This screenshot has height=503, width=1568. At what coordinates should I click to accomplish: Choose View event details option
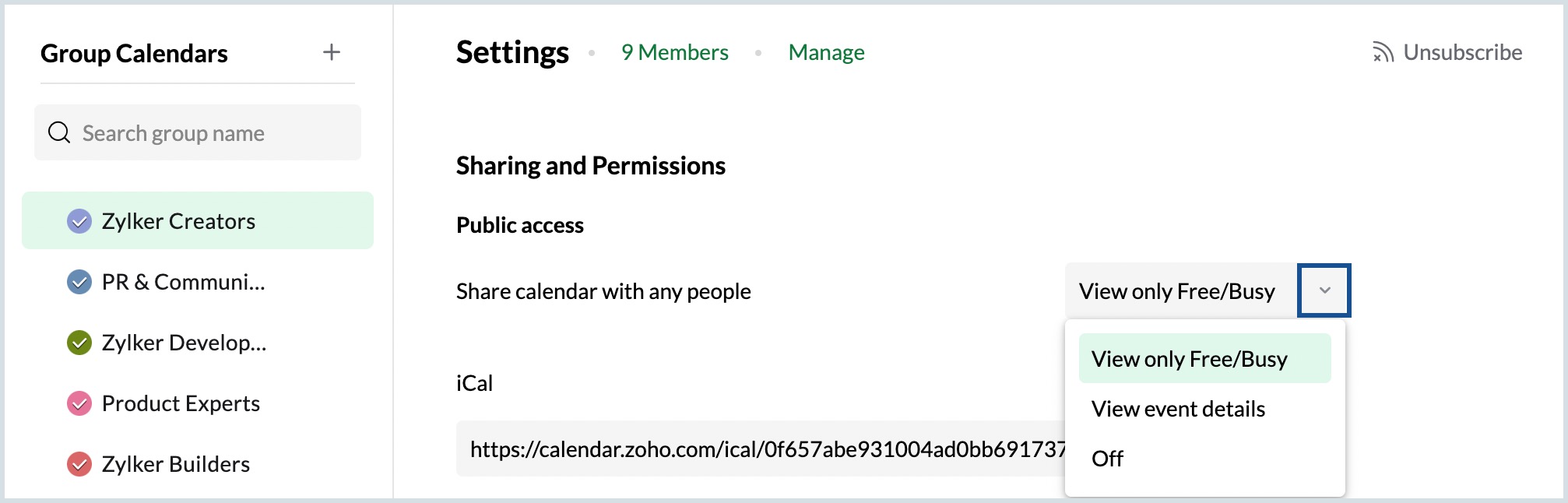pos(1178,409)
